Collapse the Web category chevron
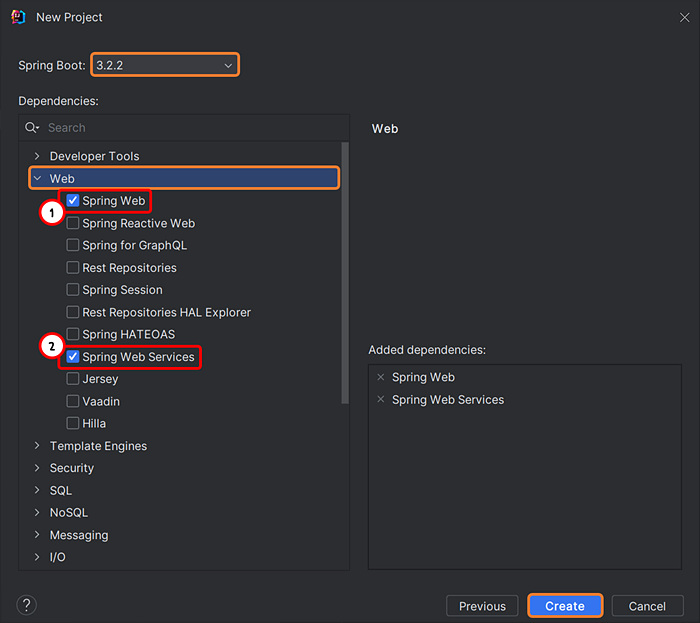The image size is (700, 623). coord(37,179)
